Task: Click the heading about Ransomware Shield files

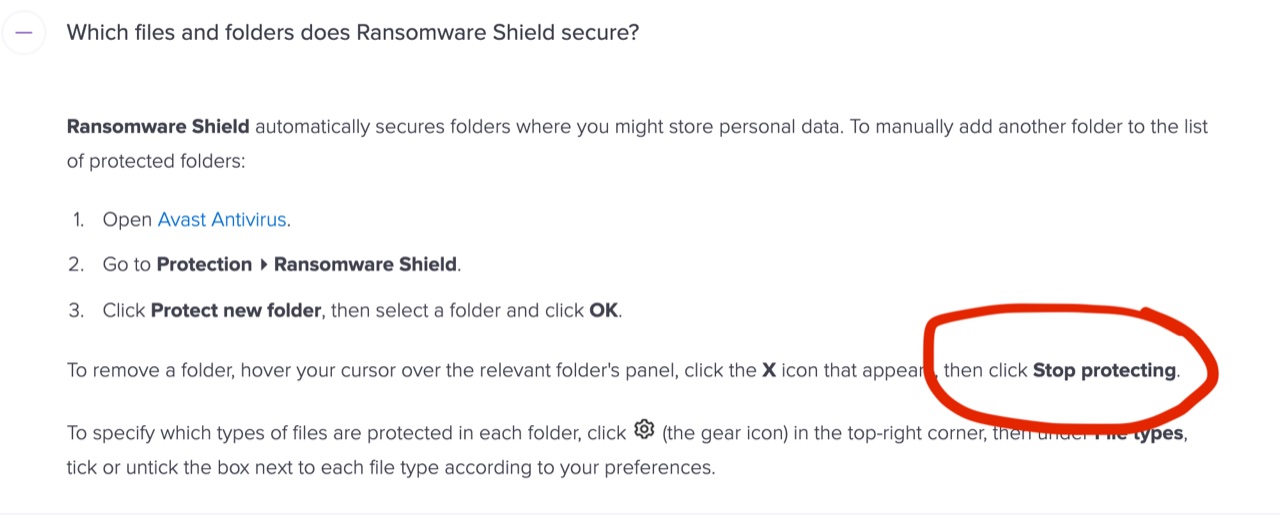Action: [353, 32]
